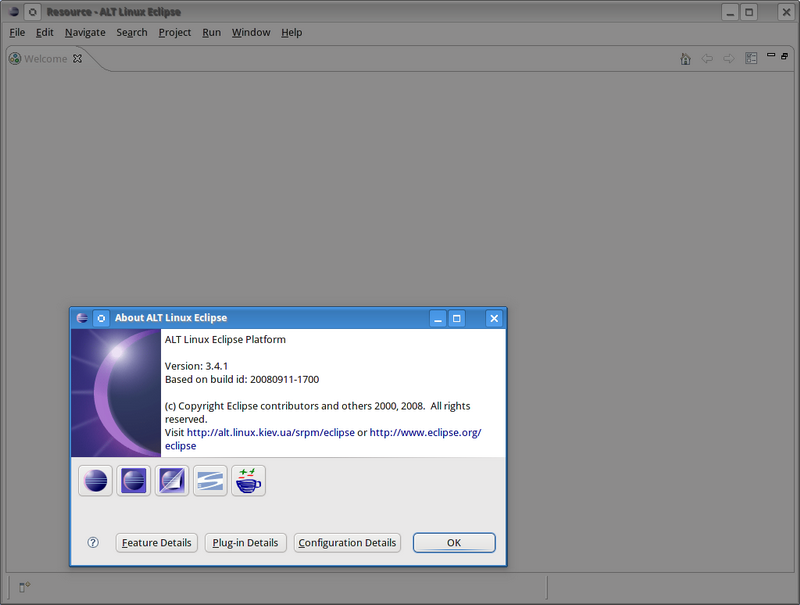Open the Help menu

[x=291, y=32]
